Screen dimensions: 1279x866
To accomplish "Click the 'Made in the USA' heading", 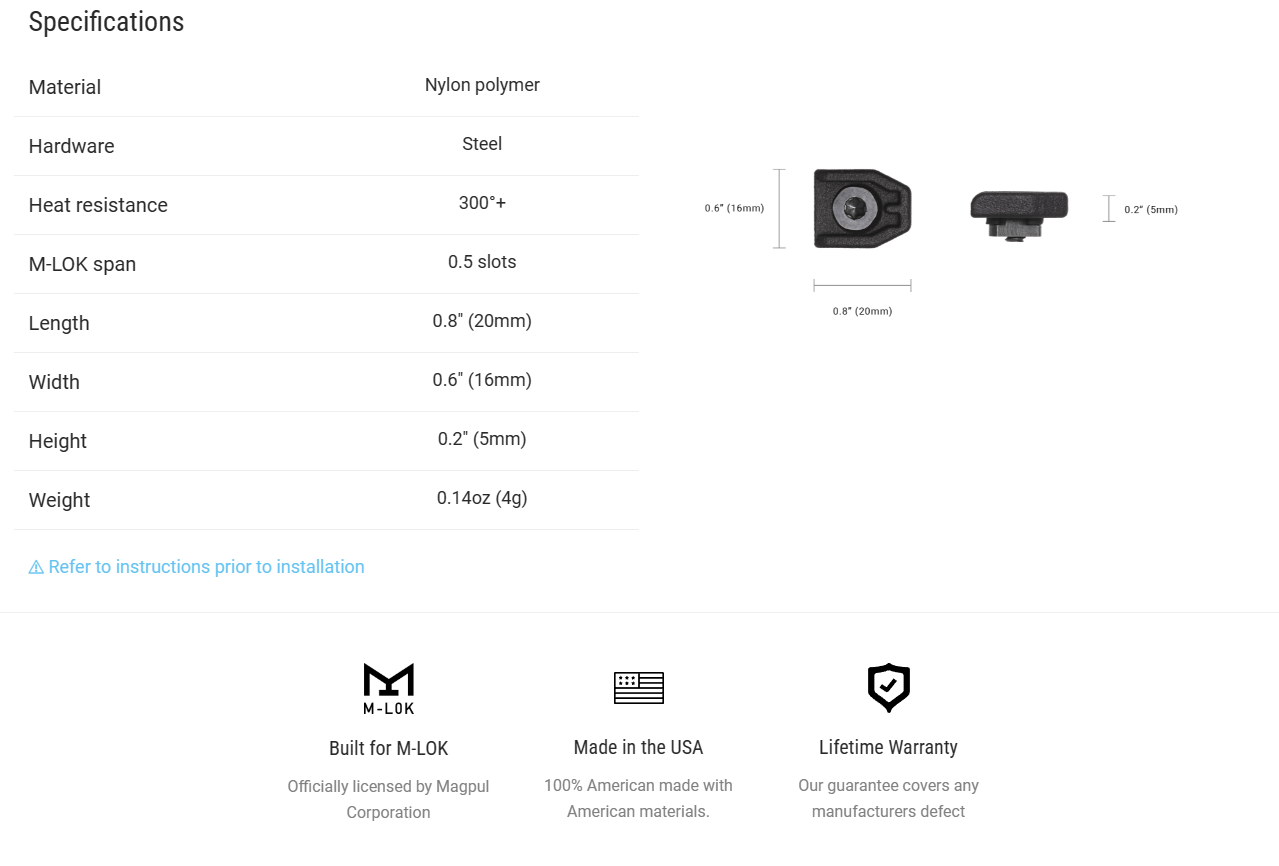I will coord(638,747).
